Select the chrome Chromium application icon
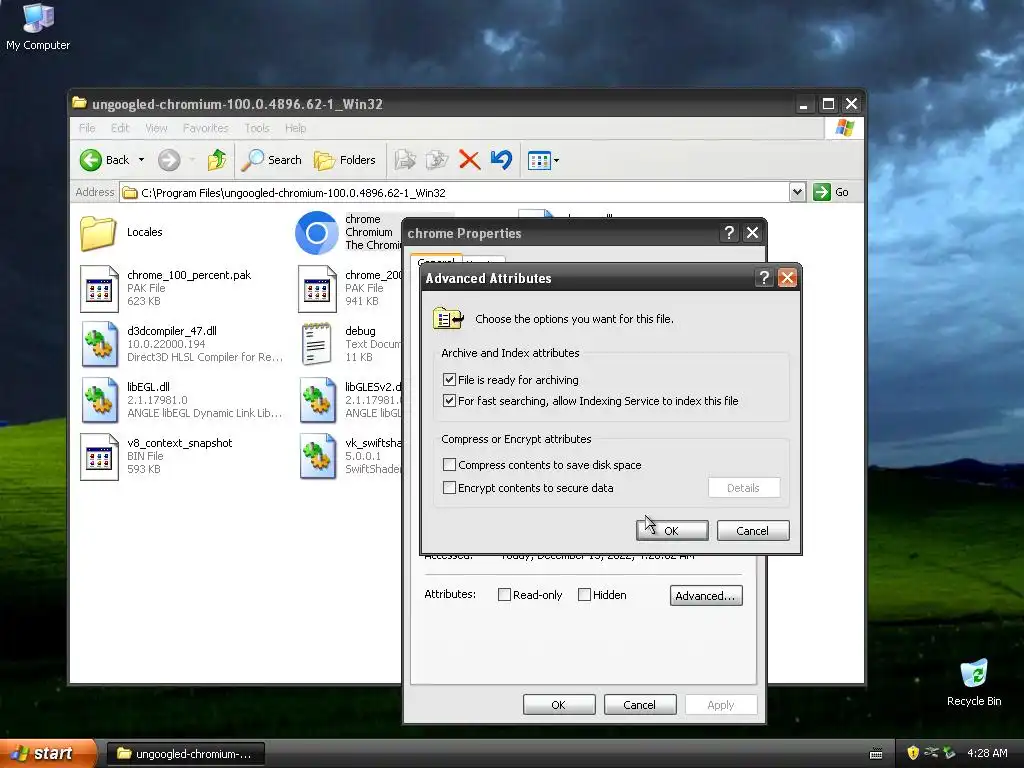The image size is (1024, 768). (317, 232)
